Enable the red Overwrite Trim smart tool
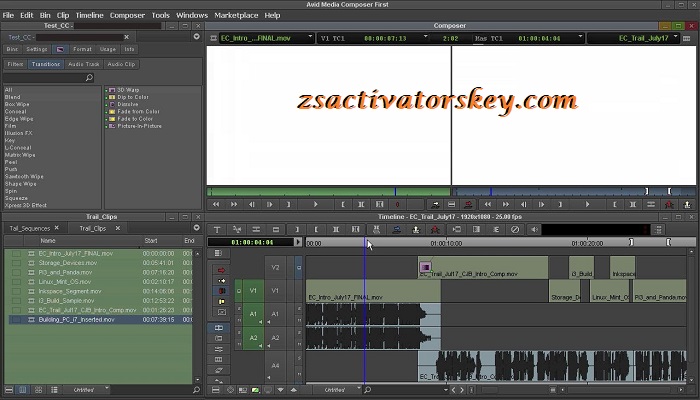Image resolution: width=700 pixels, height=400 pixels. point(221,291)
